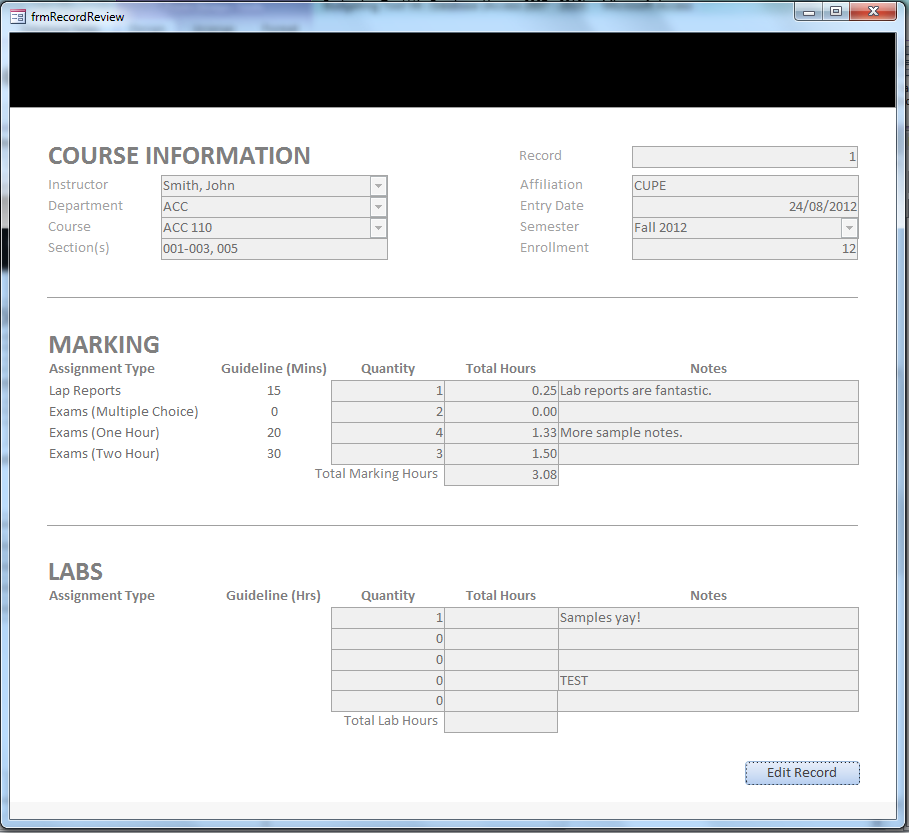Viewport: 909px width, 833px height.
Task: Click the Labs note 'TEST'
Action: pyautogui.click(x=708, y=681)
